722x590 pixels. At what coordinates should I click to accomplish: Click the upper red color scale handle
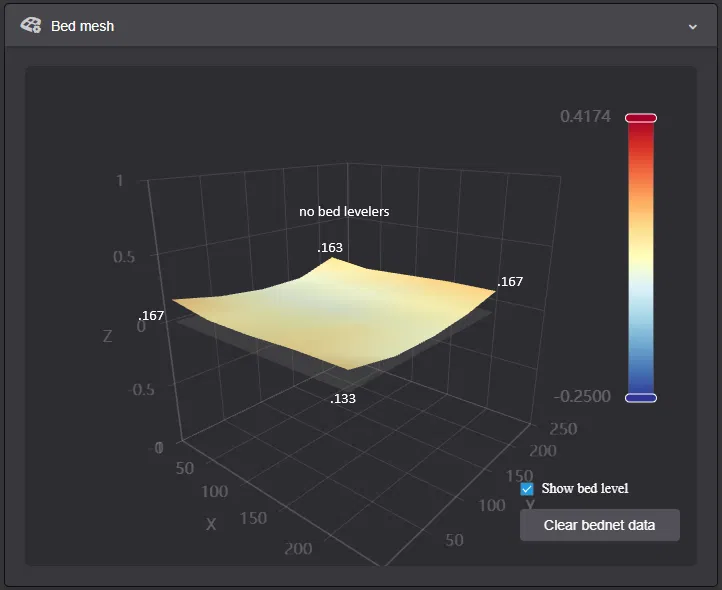point(640,118)
